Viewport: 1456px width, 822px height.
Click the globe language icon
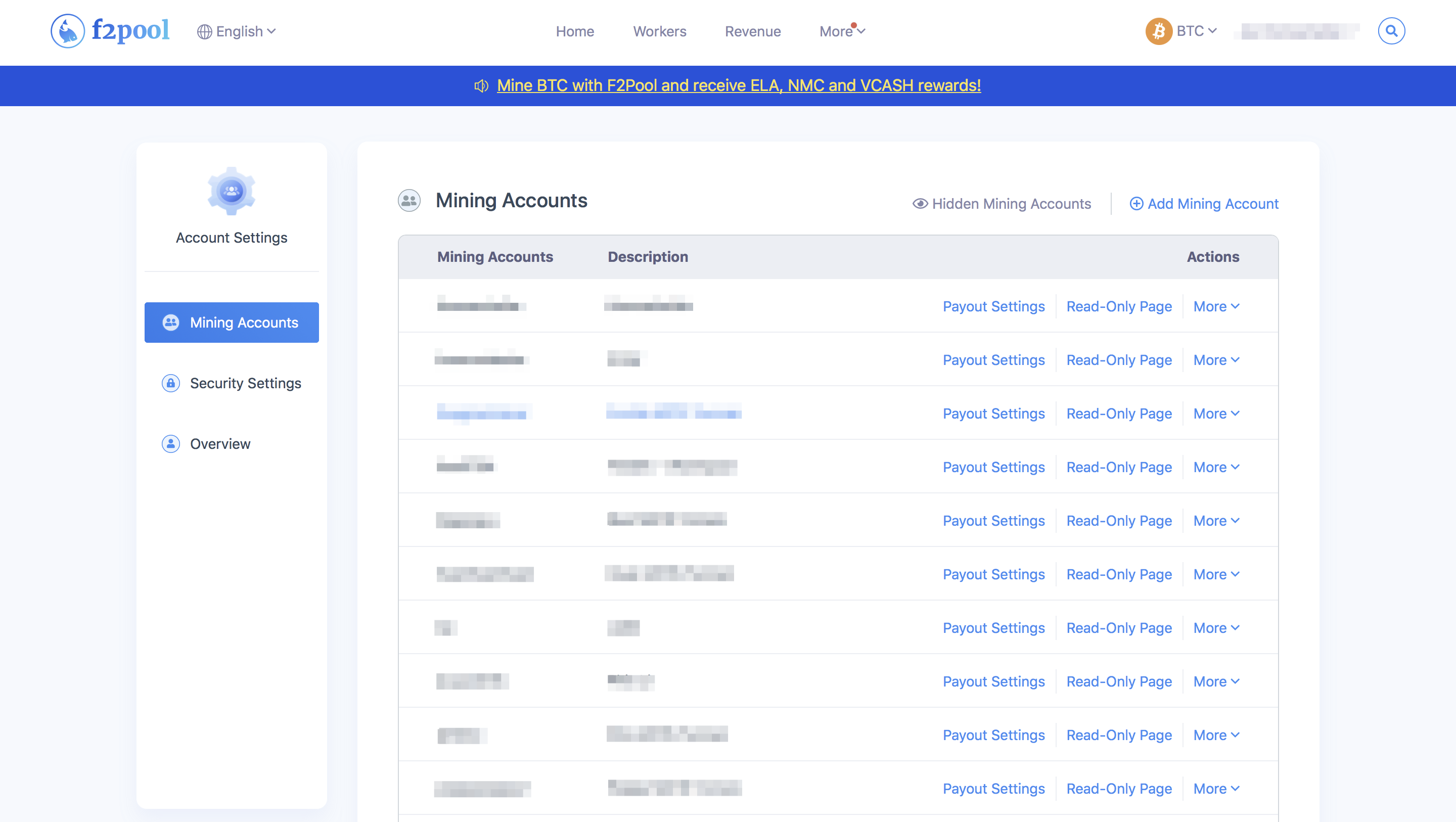coord(205,32)
